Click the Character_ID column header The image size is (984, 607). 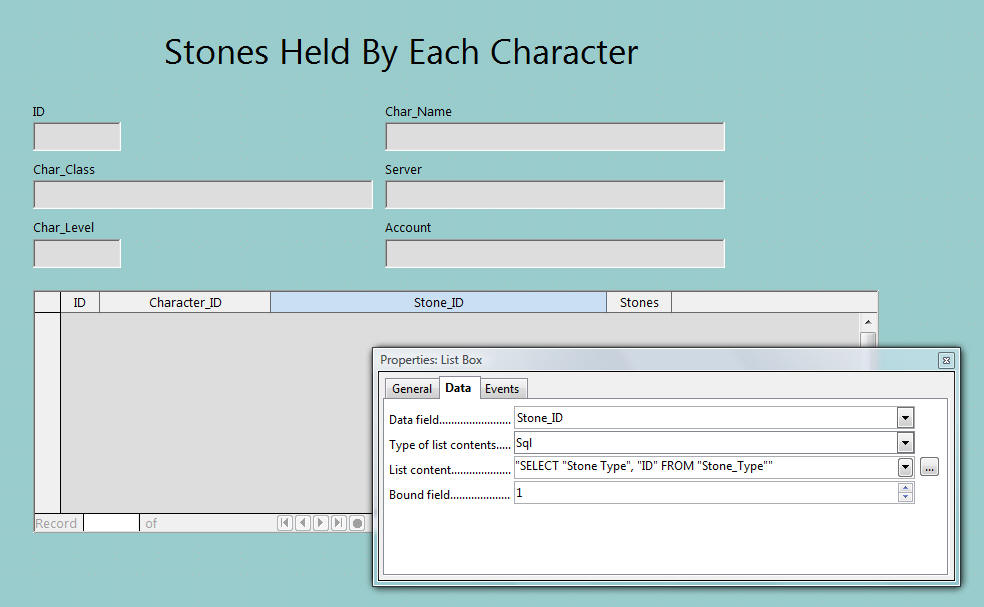click(185, 302)
